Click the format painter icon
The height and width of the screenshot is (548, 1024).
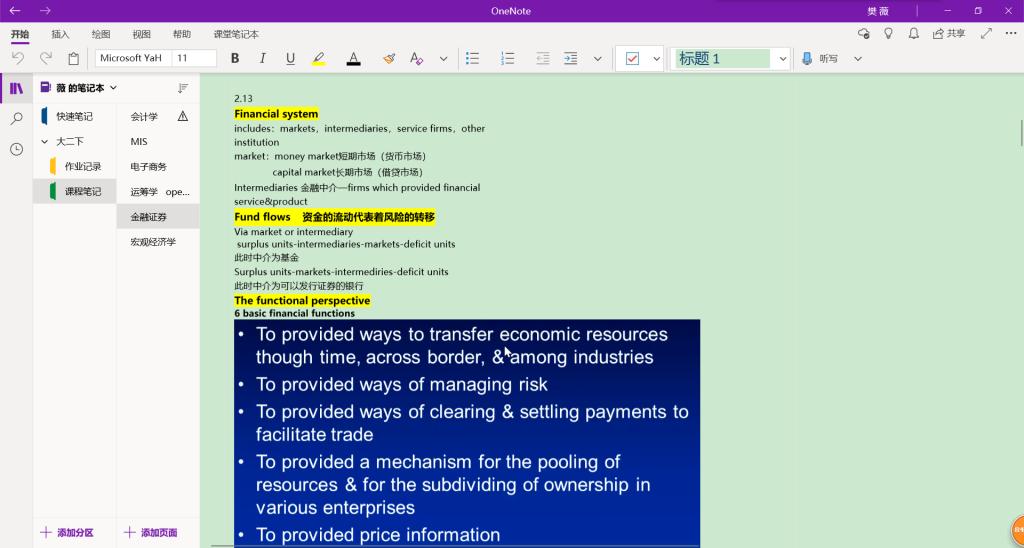[x=389, y=59]
